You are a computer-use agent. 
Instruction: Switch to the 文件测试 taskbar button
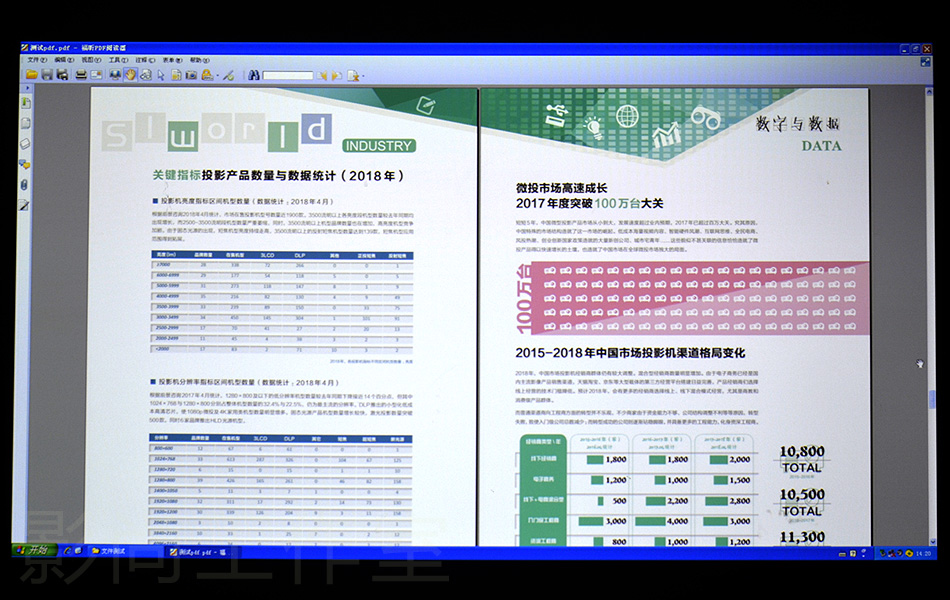point(112,551)
